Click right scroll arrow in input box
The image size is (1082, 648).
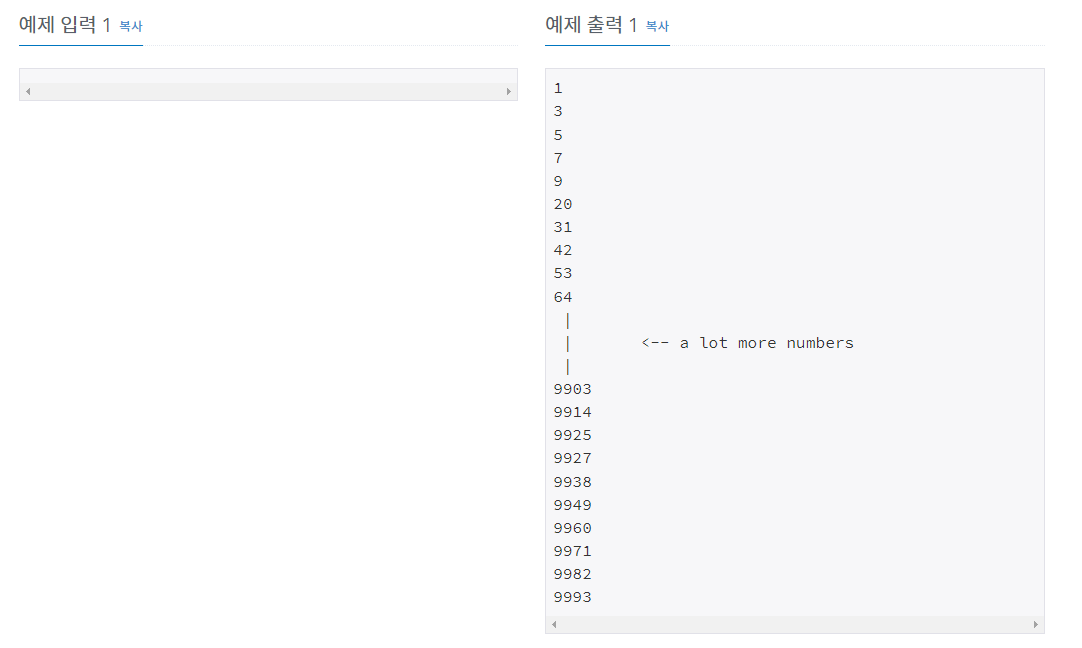(509, 91)
